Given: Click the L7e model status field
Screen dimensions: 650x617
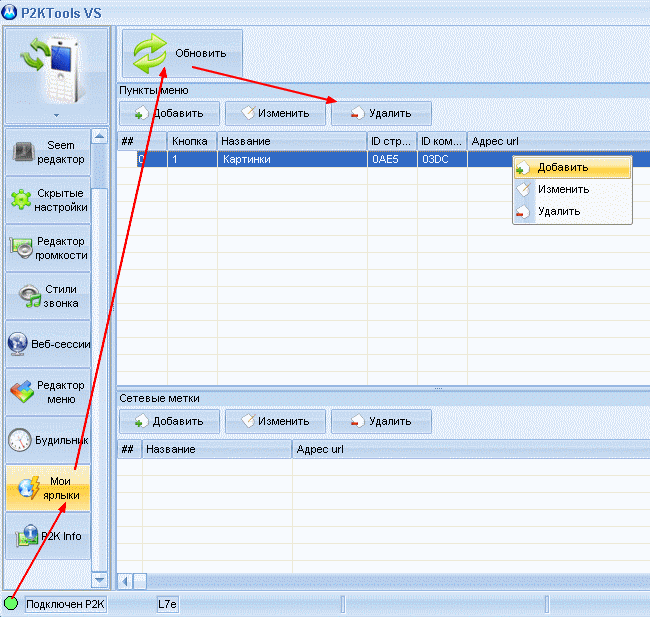Looking at the screenshot, I should (167, 605).
